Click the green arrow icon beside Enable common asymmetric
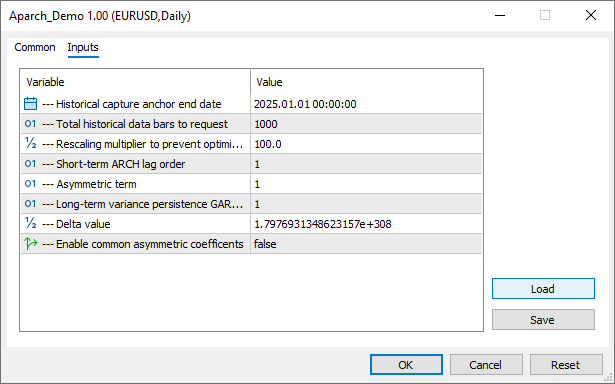Screen dimensions: 615x384 [x=31, y=244]
